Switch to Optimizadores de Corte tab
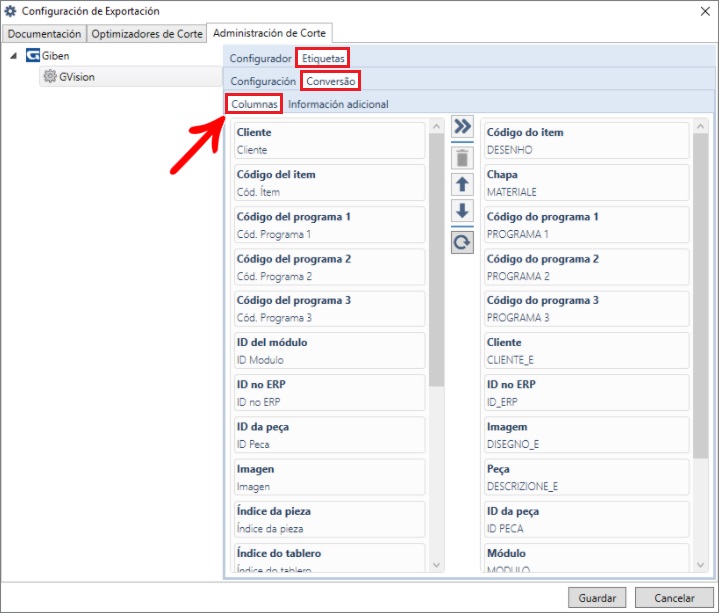Screen dimensions: 719x613 pyautogui.click(x=147, y=34)
